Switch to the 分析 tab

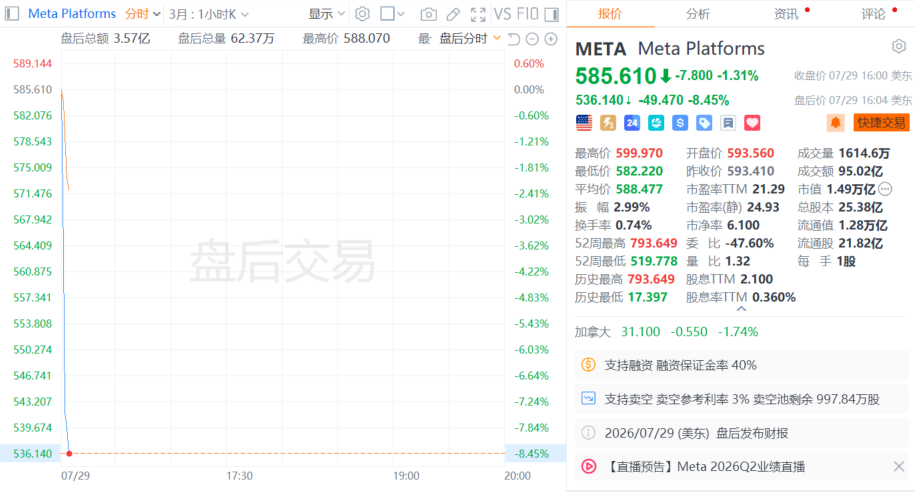pos(698,14)
